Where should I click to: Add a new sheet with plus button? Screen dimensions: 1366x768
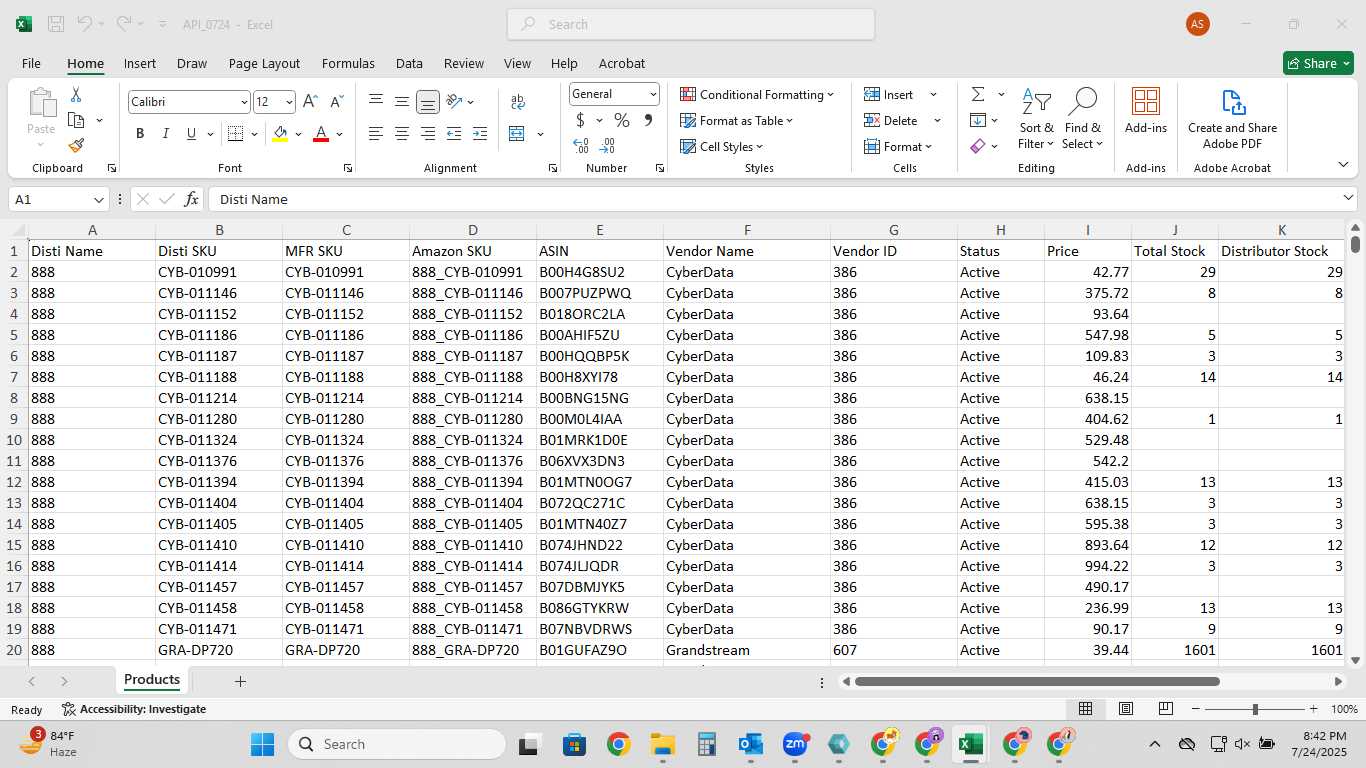coord(240,681)
